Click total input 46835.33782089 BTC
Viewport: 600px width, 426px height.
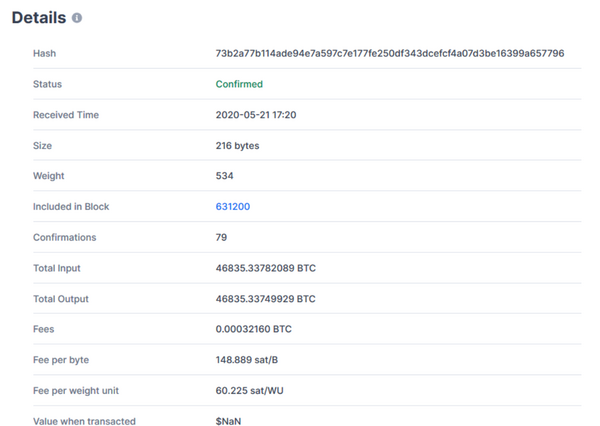[x=266, y=268]
